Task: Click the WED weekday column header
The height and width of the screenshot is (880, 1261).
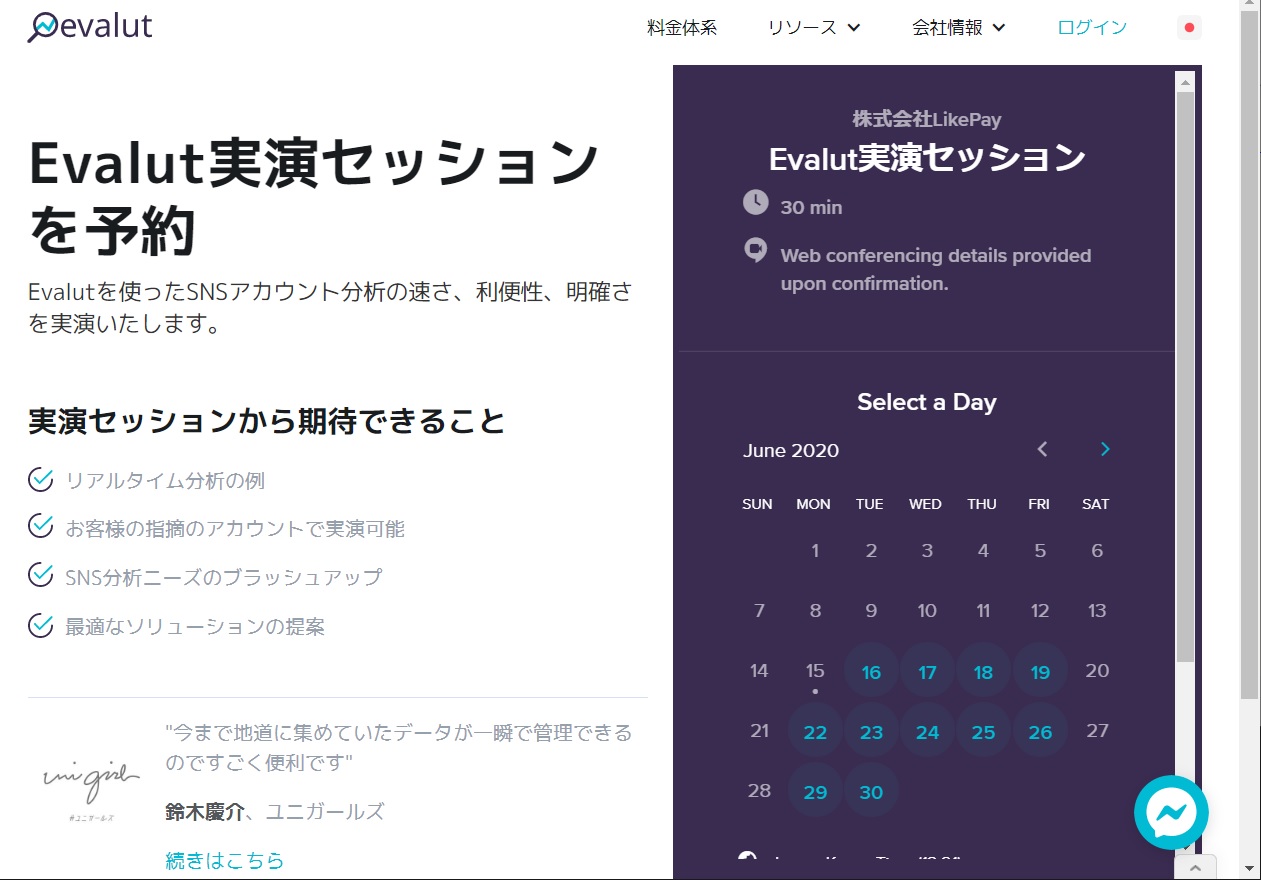Action: [925, 504]
